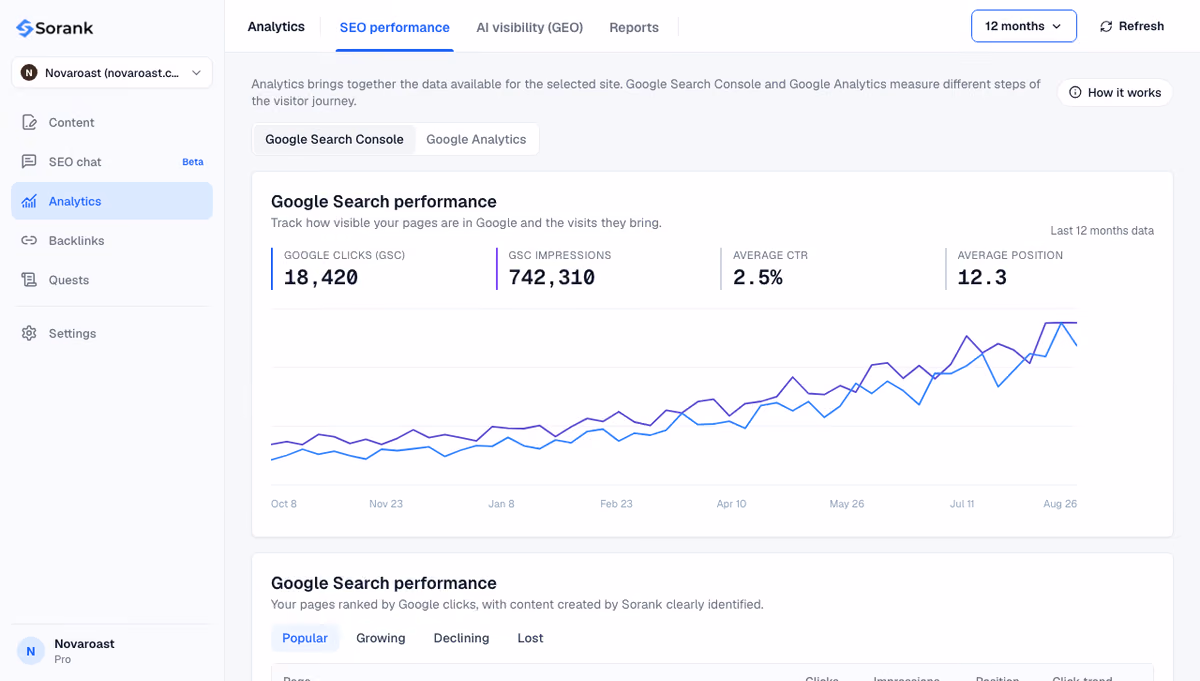Click the Backlinks chain icon

29,241
